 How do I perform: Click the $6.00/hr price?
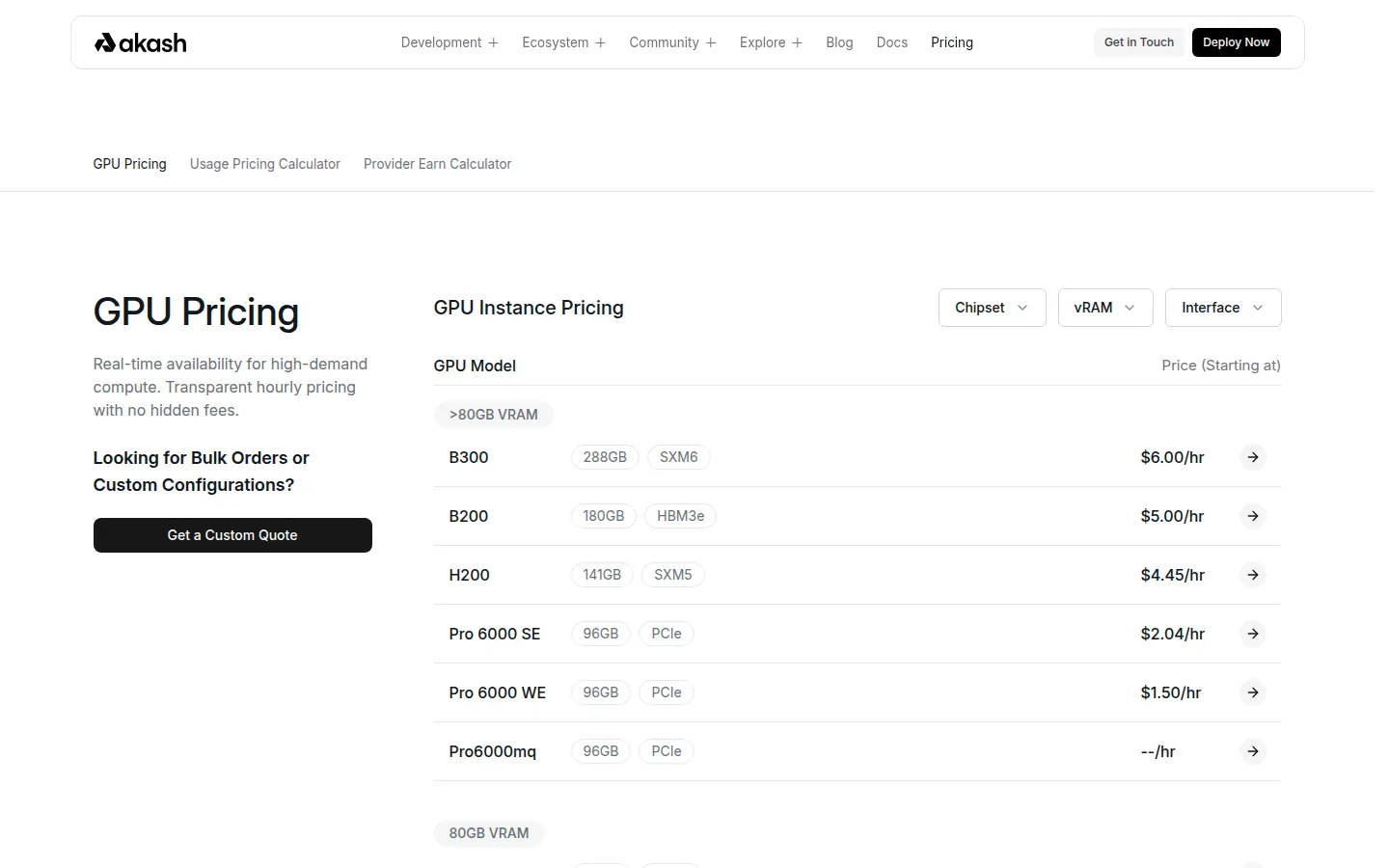[x=1172, y=457]
